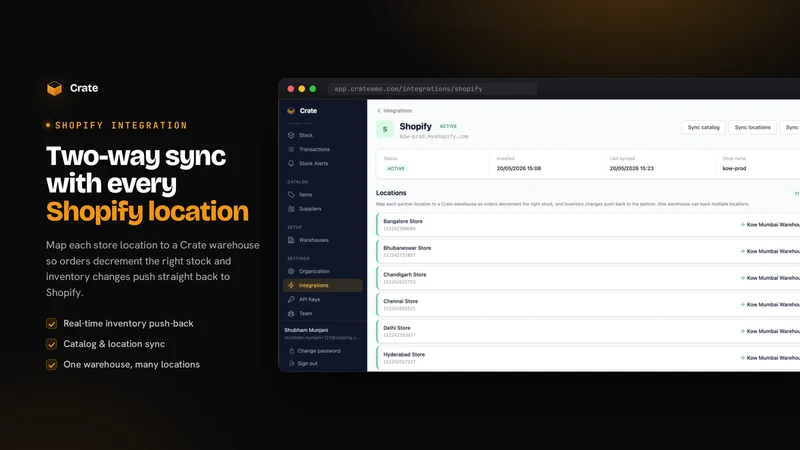Select the Chandigarh Store location name

coord(405,274)
